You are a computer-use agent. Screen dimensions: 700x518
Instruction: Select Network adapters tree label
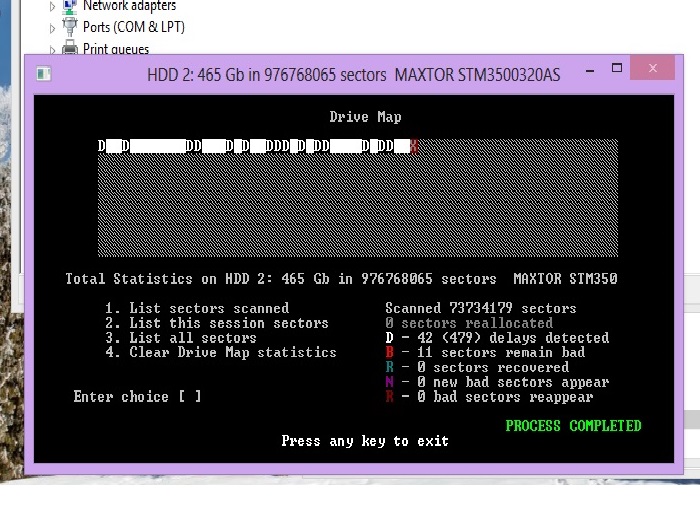129,6
